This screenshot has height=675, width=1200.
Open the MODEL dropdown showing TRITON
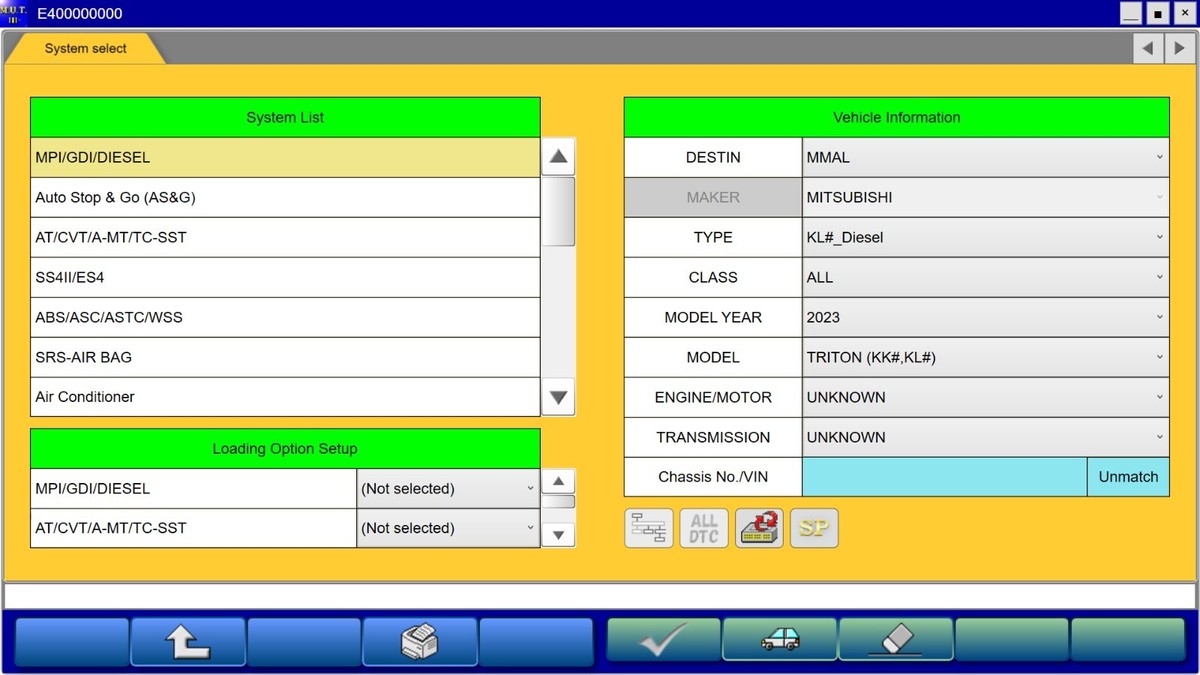tap(985, 357)
